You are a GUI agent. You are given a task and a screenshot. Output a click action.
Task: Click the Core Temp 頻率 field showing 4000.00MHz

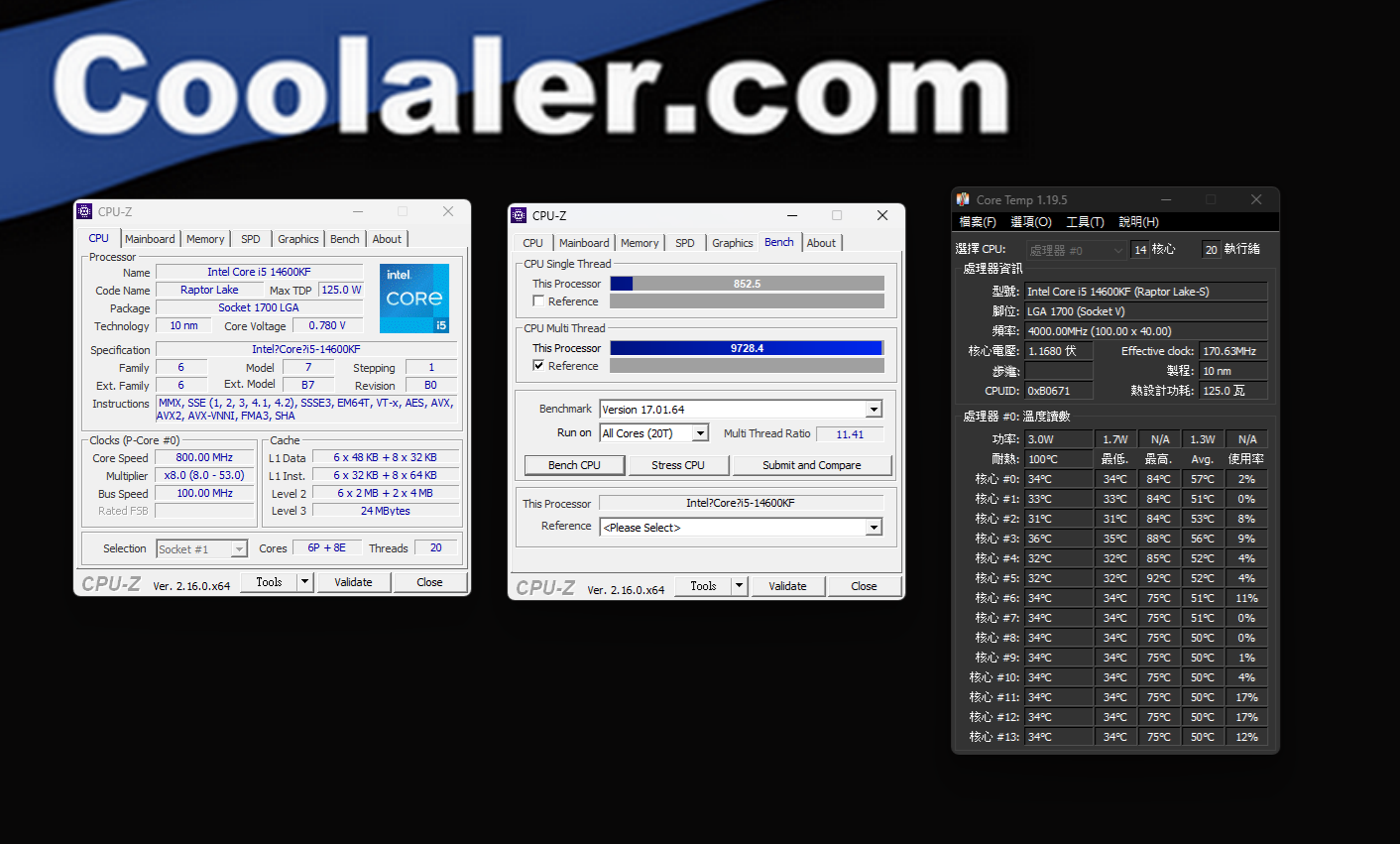click(1146, 331)
